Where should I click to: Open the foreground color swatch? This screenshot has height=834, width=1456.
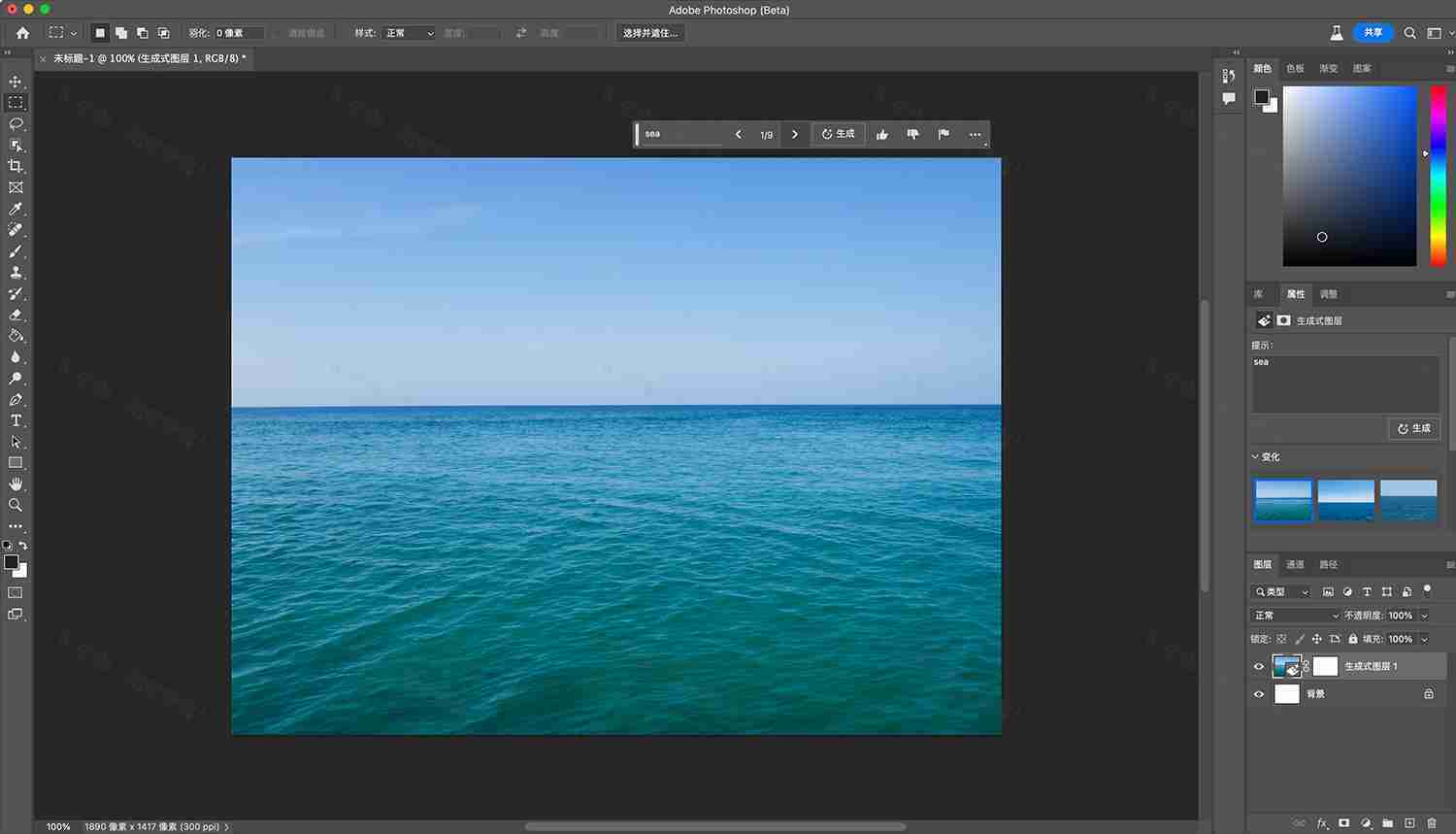10,560
